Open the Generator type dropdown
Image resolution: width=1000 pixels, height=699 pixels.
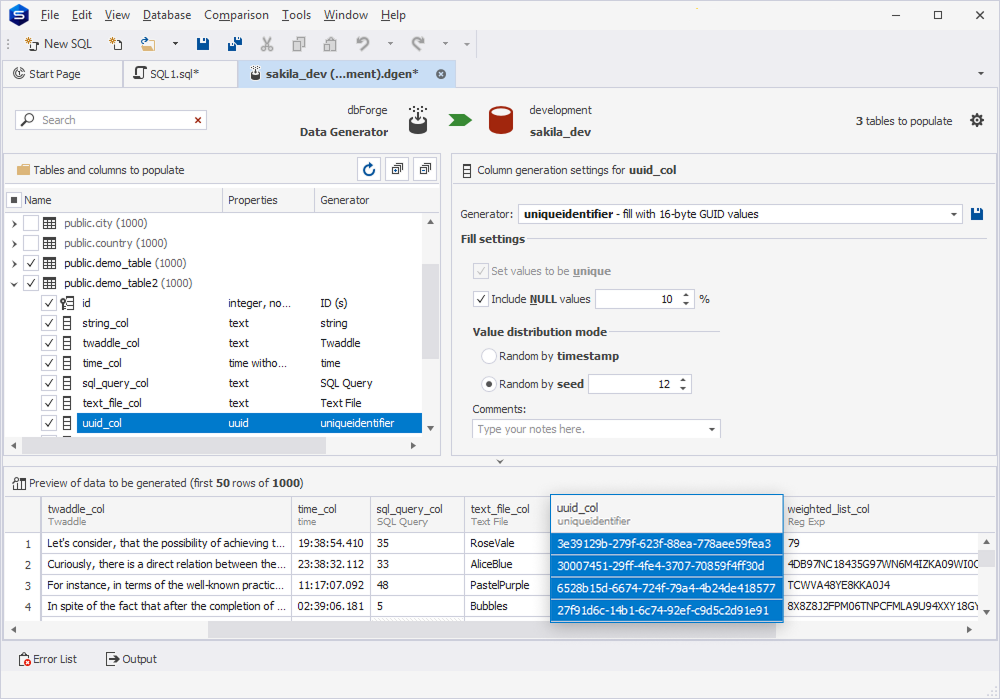click(954, 214)
